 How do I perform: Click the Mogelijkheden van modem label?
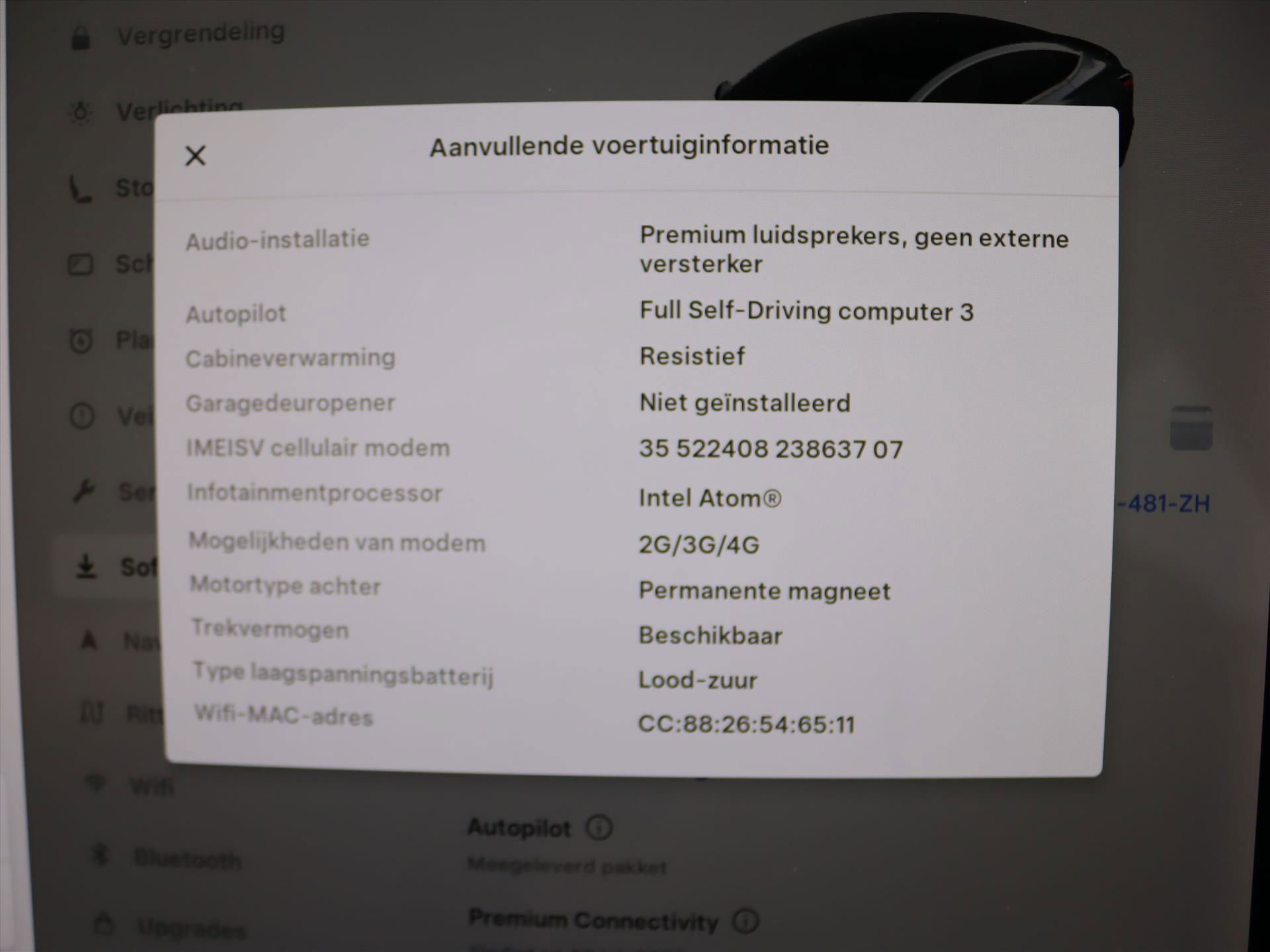(337, 542)
